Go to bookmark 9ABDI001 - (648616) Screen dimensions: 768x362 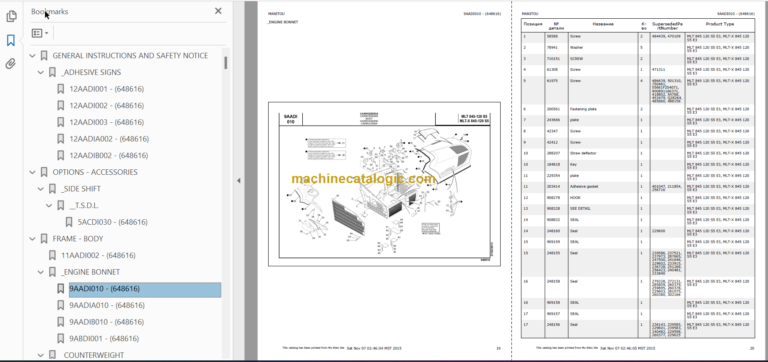point(104,339)
